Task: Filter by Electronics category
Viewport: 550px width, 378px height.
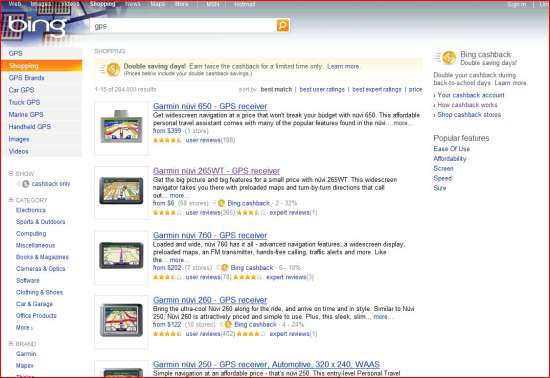Action: tap(31, 210)
